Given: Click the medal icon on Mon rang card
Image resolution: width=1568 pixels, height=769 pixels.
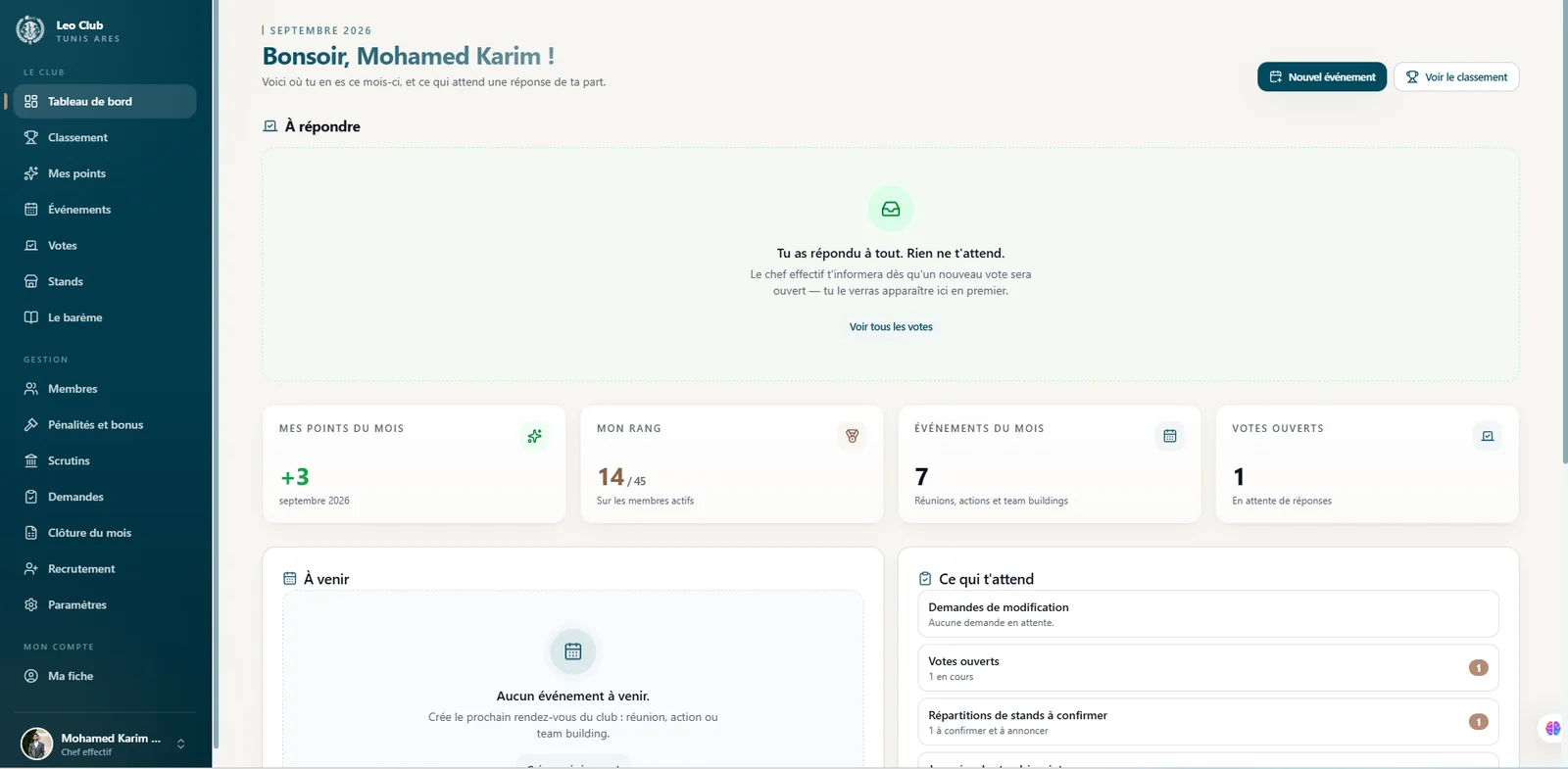Looking at the screenshot, I should pos(853,436).
